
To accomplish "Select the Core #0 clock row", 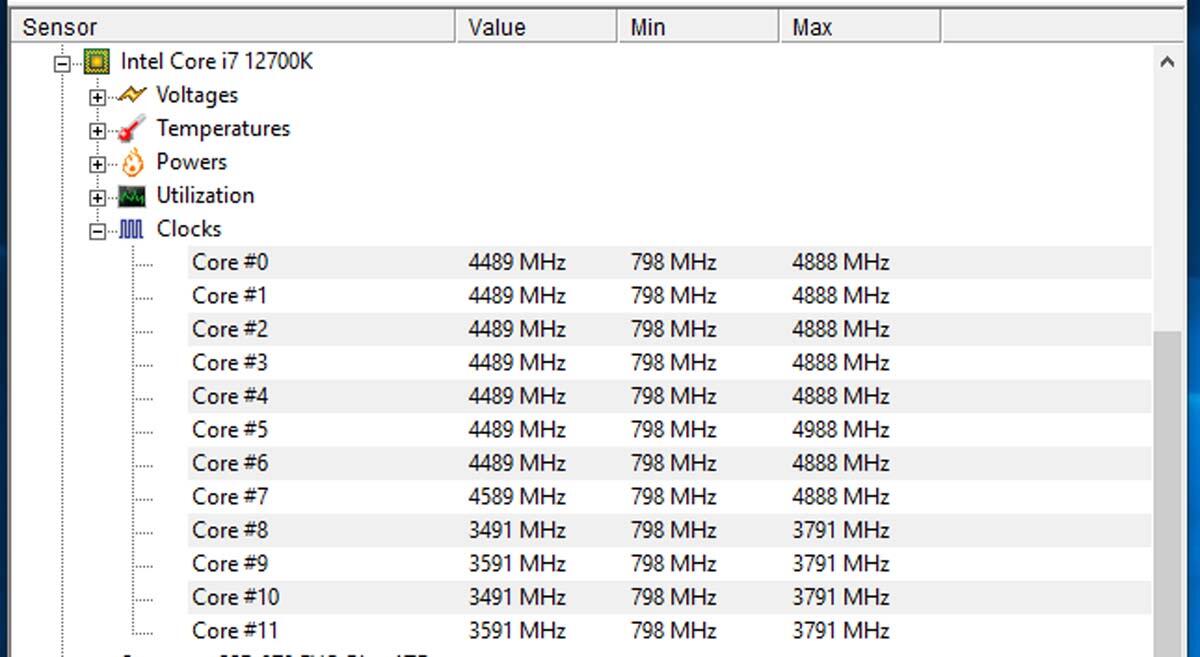I will tap(669, 262).
